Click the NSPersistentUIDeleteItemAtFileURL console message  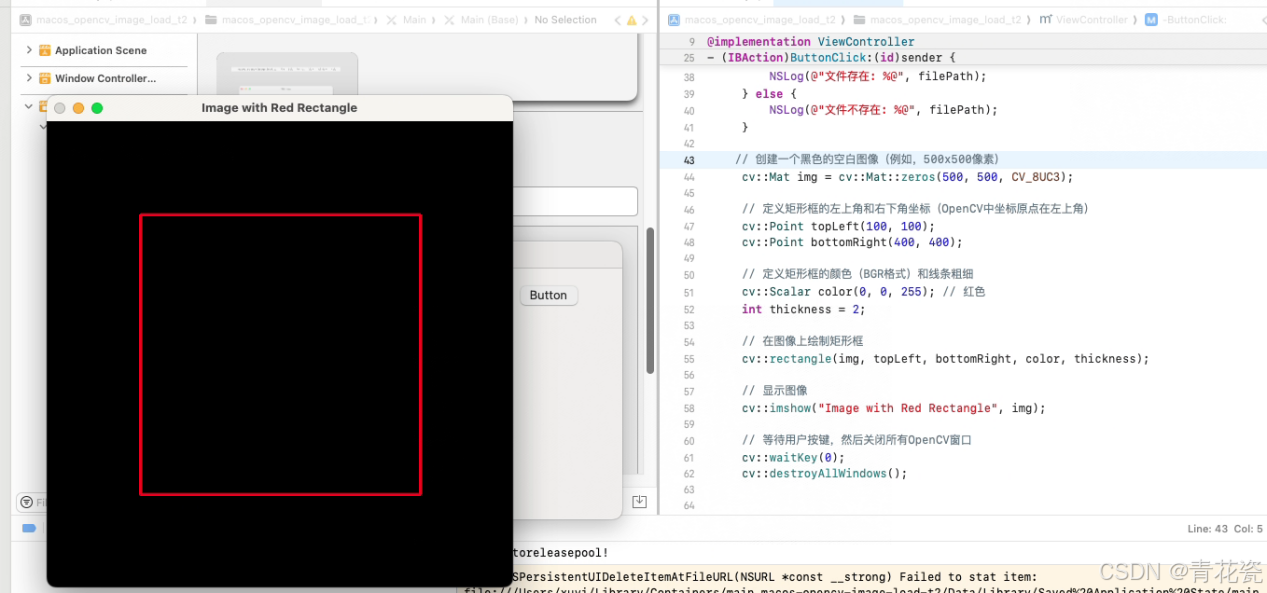(775, 576)
